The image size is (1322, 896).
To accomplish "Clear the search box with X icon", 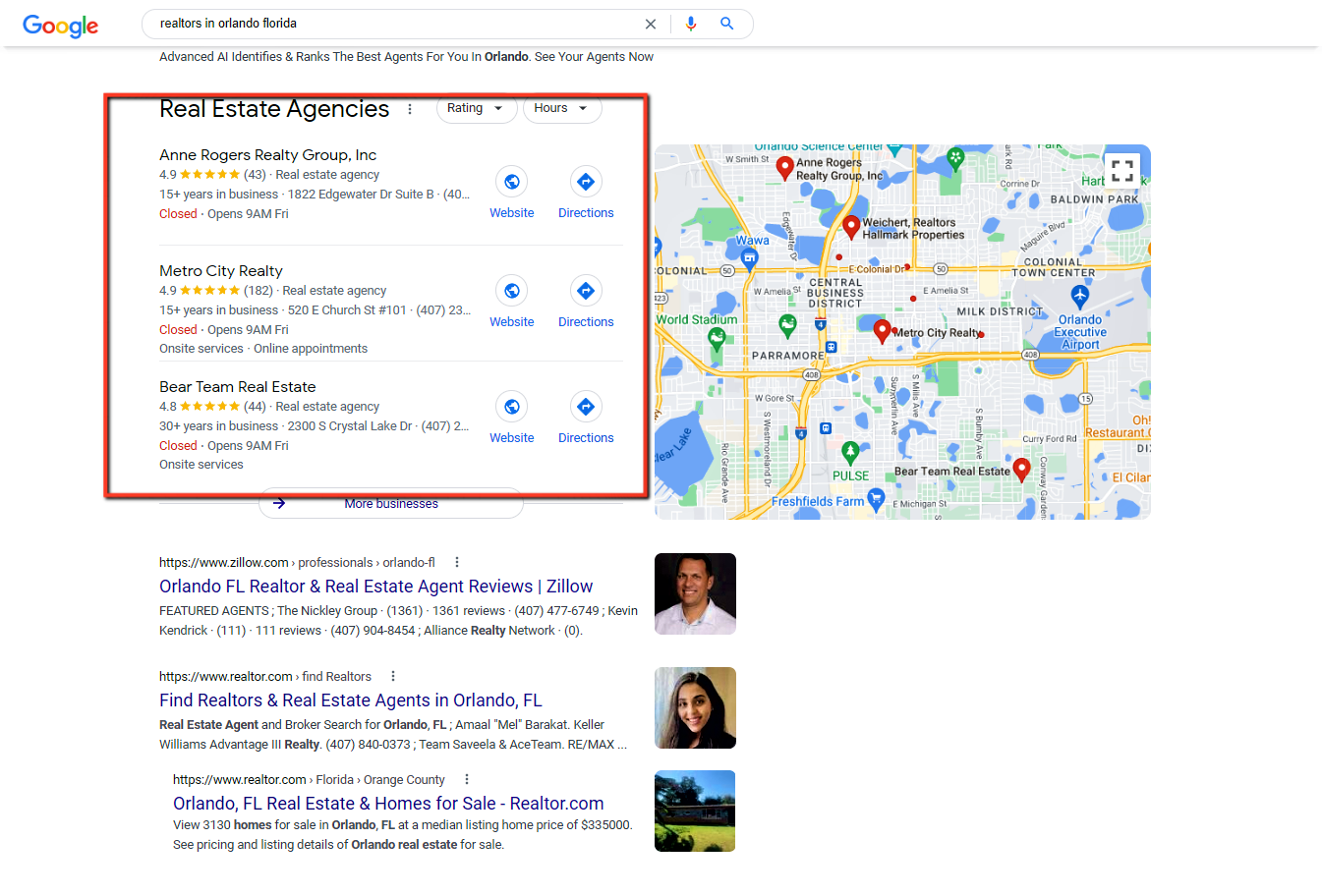I will click(x=650, y=24).
